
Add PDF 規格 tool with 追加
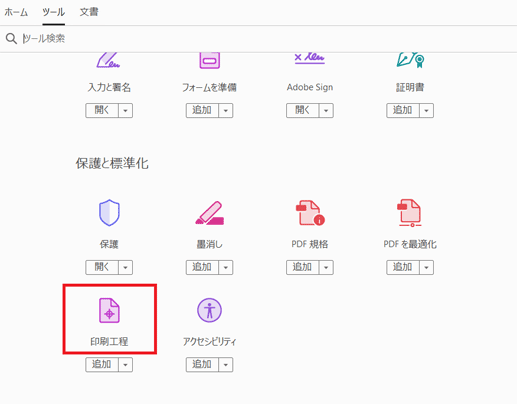[303, 267]
